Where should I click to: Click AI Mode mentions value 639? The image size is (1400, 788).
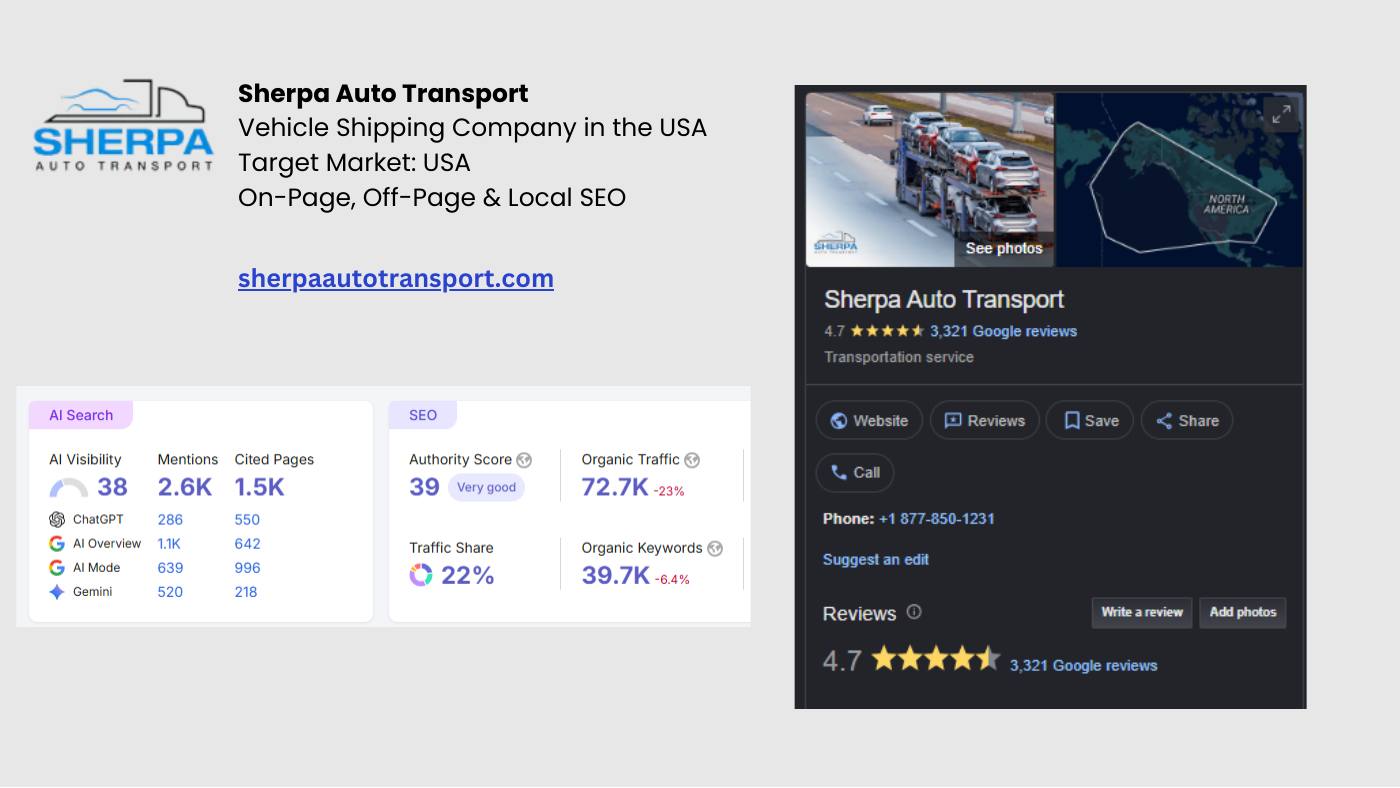click(x=170, y=567)
